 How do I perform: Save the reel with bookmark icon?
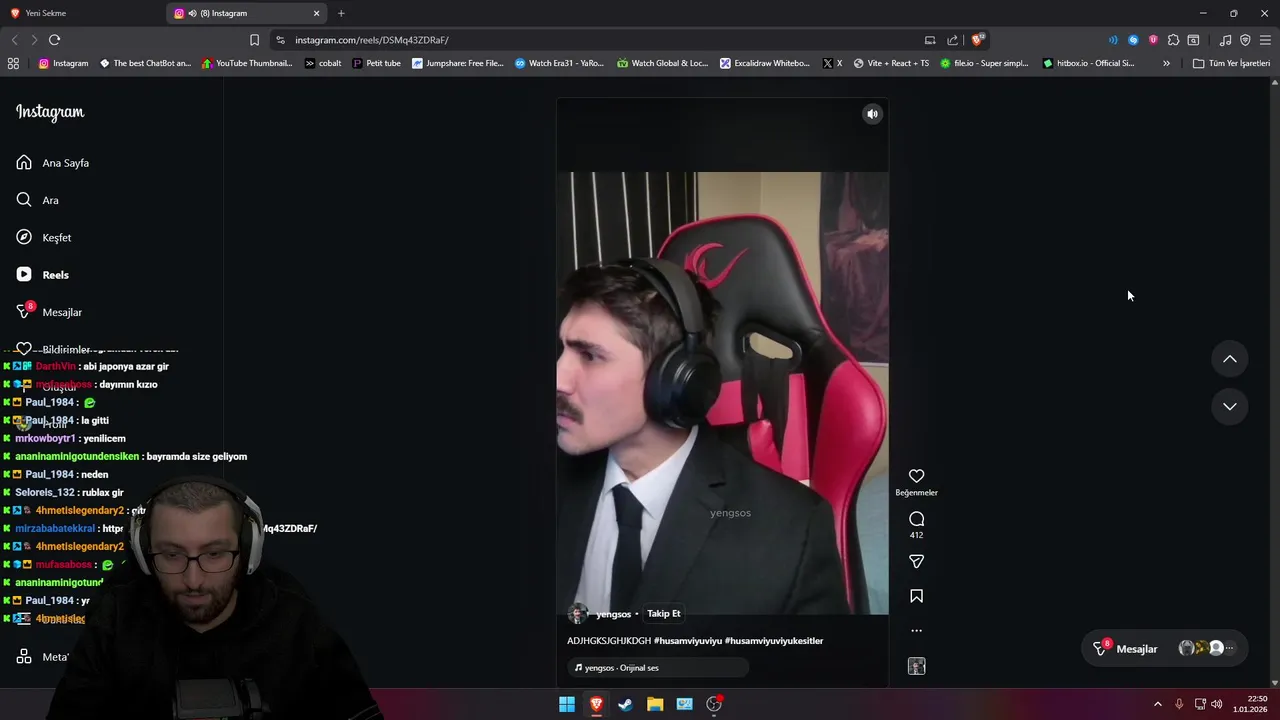tap(916, 596)
